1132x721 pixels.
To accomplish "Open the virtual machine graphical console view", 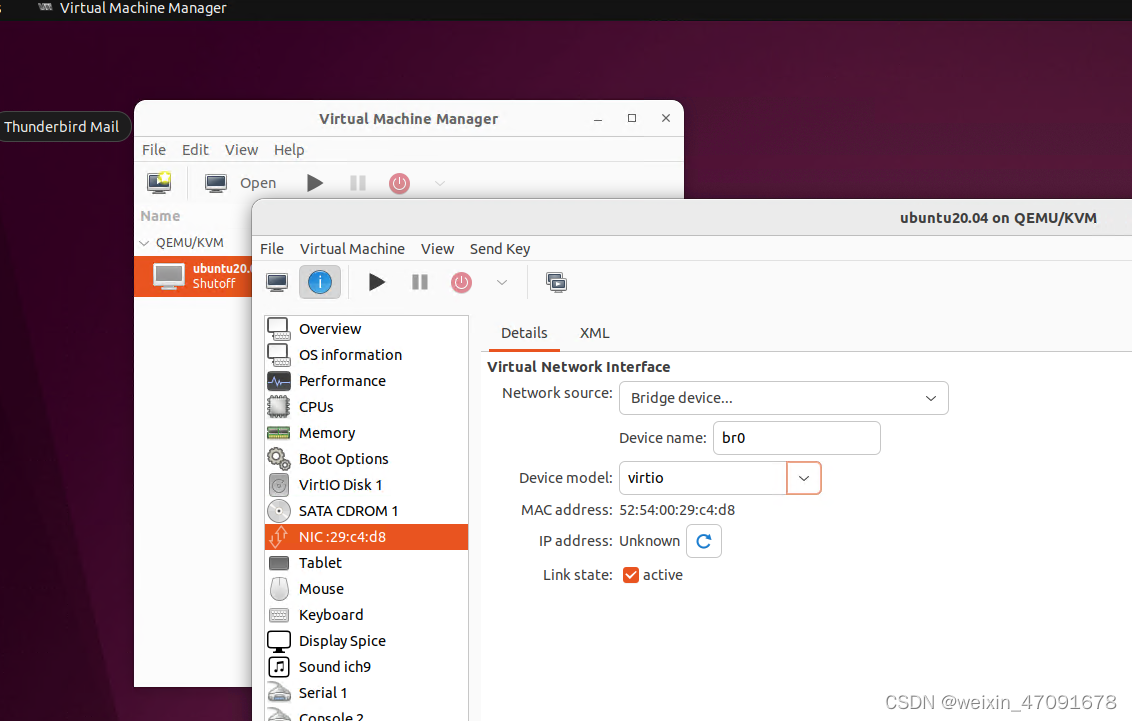I will pos(276,282).
